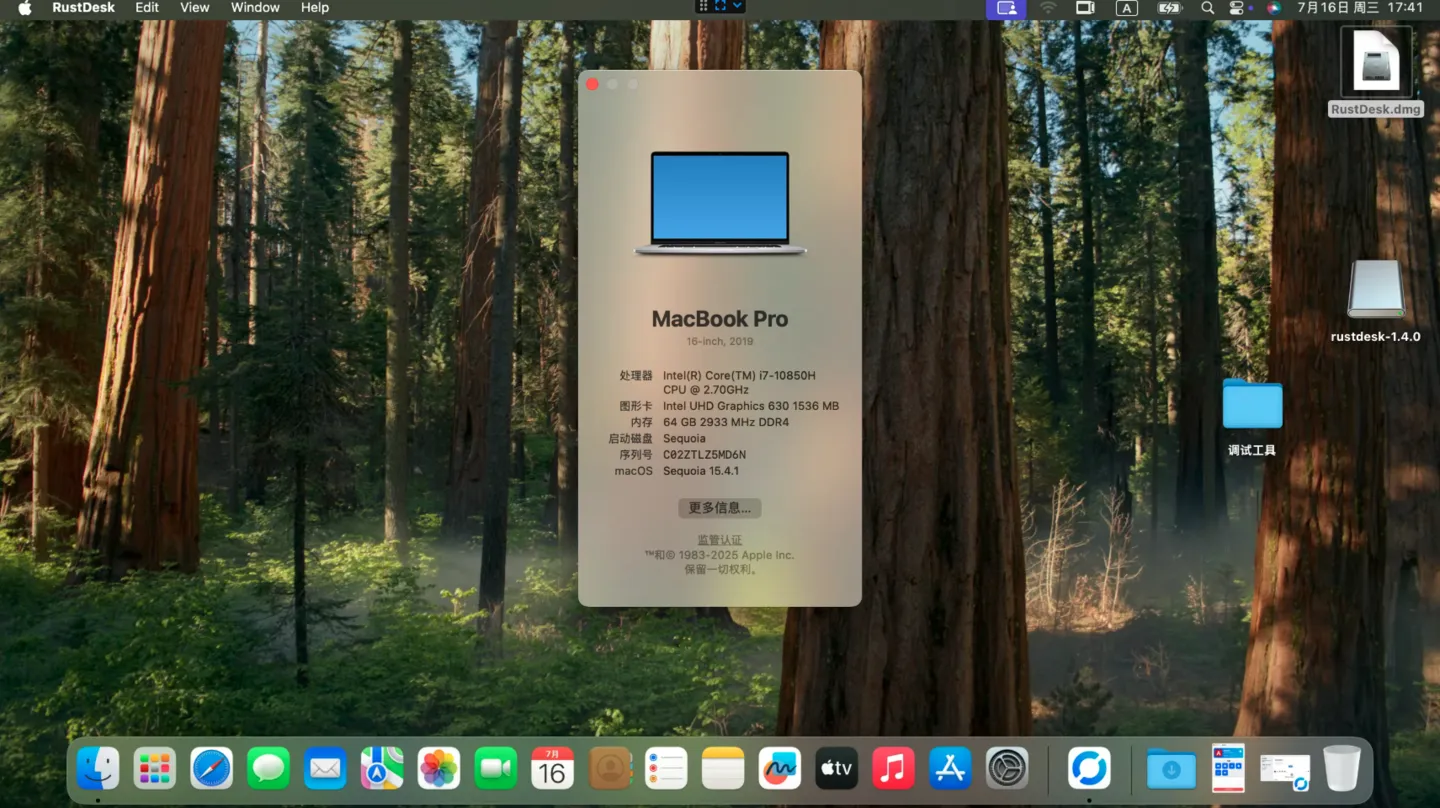Open the input source menu in the menu bar
This screenshot has height=808, width=1440.
coord(1126,8)
